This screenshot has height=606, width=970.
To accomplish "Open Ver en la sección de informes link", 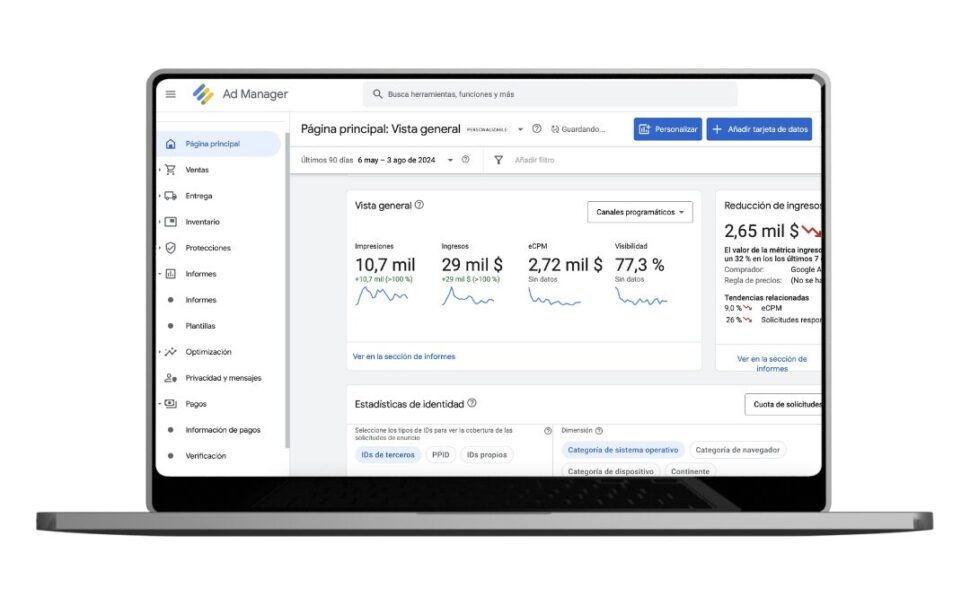I will 403,356.
